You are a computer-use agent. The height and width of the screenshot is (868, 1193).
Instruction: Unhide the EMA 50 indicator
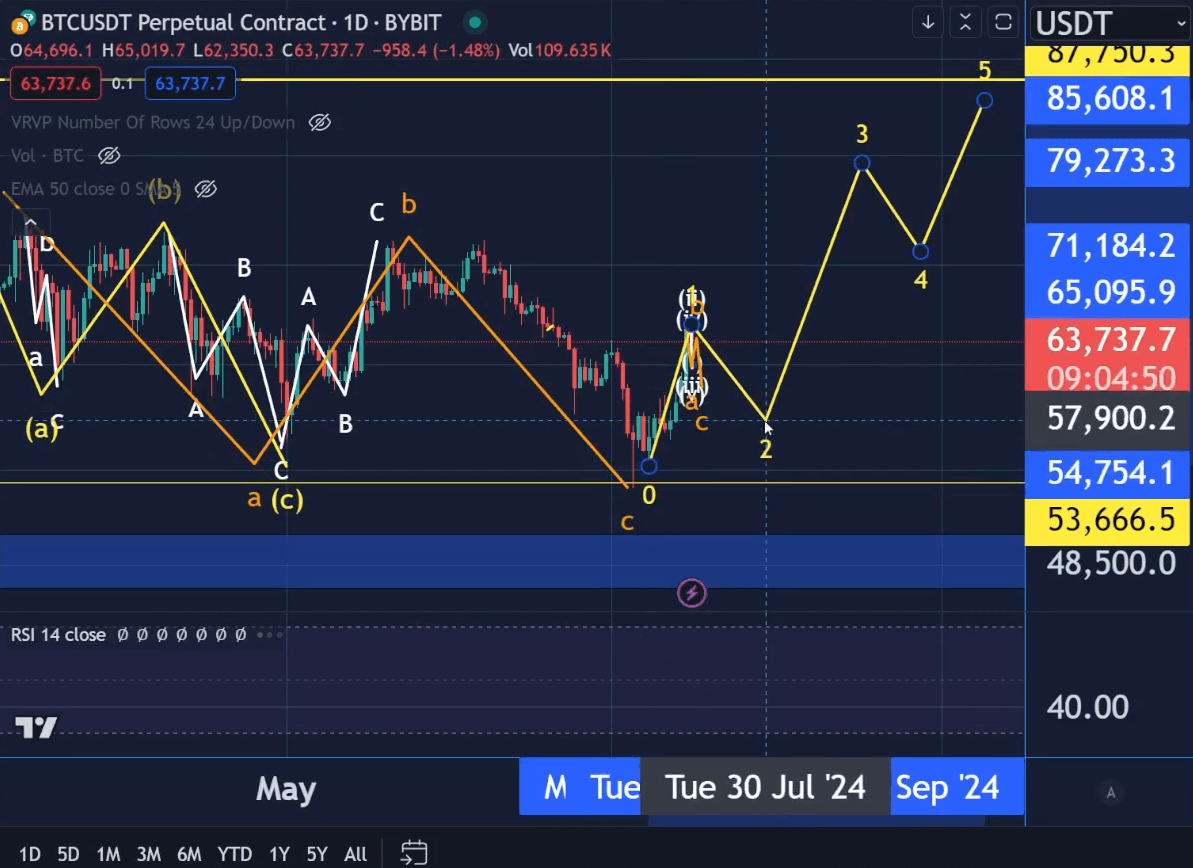point(206,189)
